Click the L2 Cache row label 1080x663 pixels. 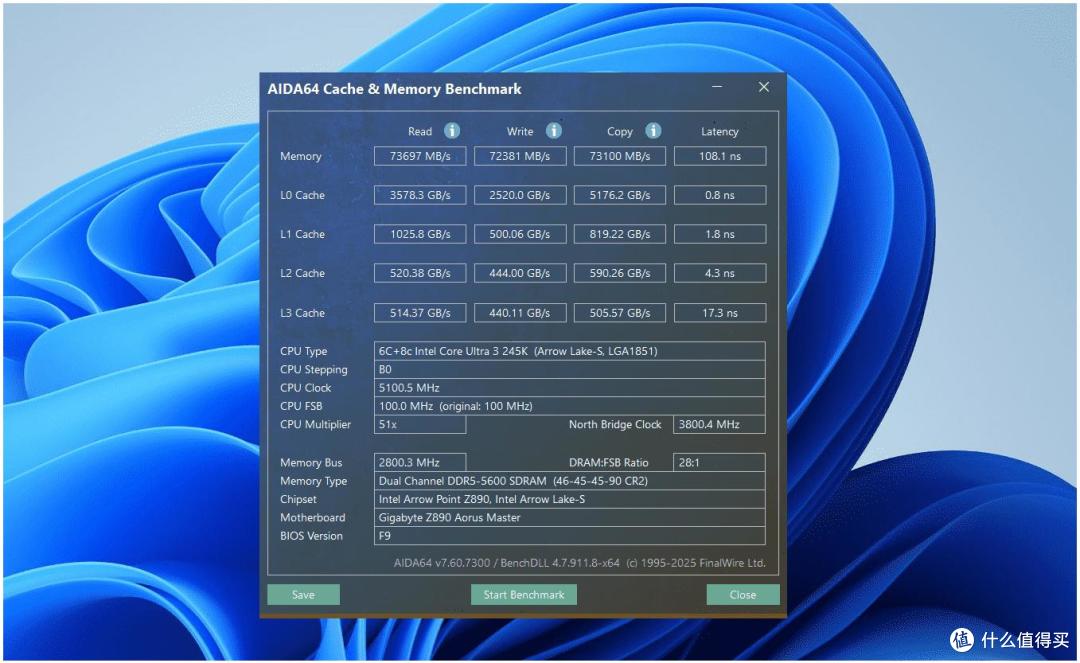[x=302, y=273]
